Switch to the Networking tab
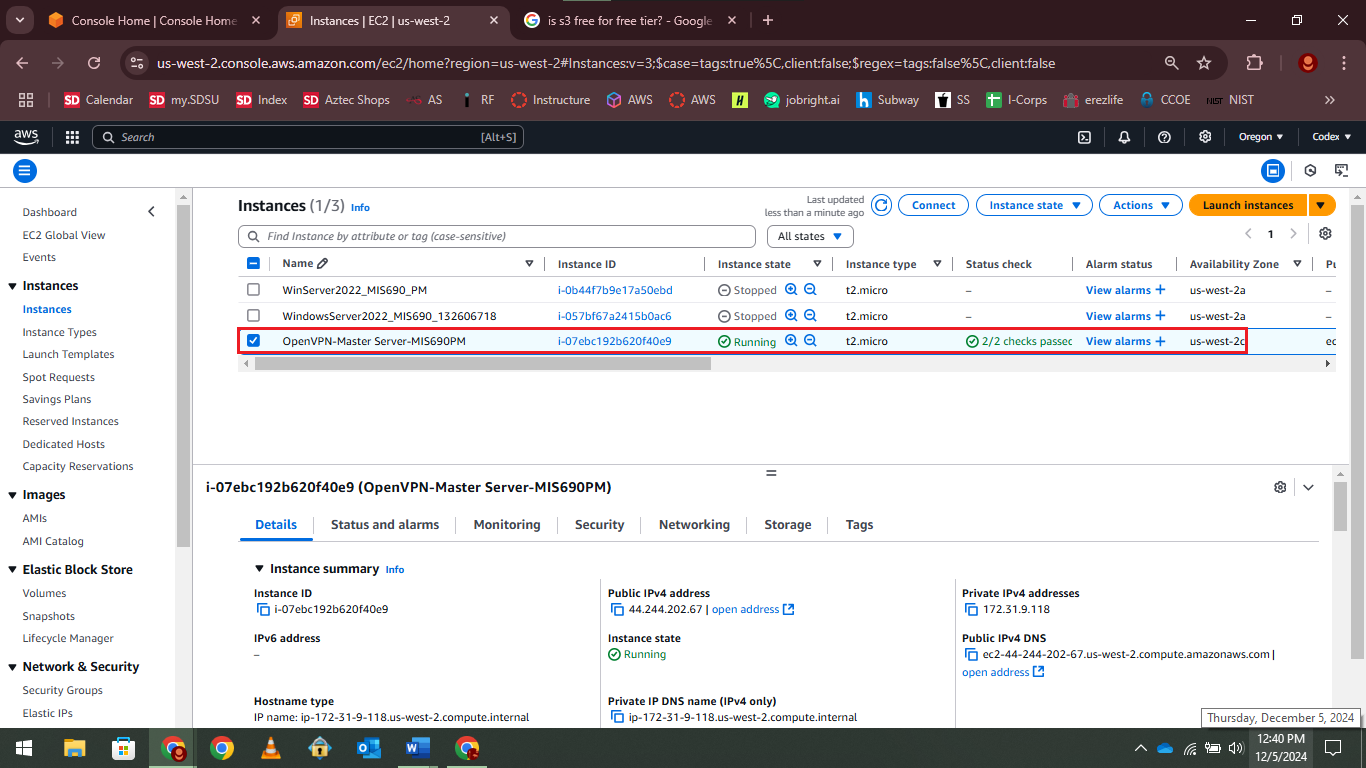 [694, 525]
